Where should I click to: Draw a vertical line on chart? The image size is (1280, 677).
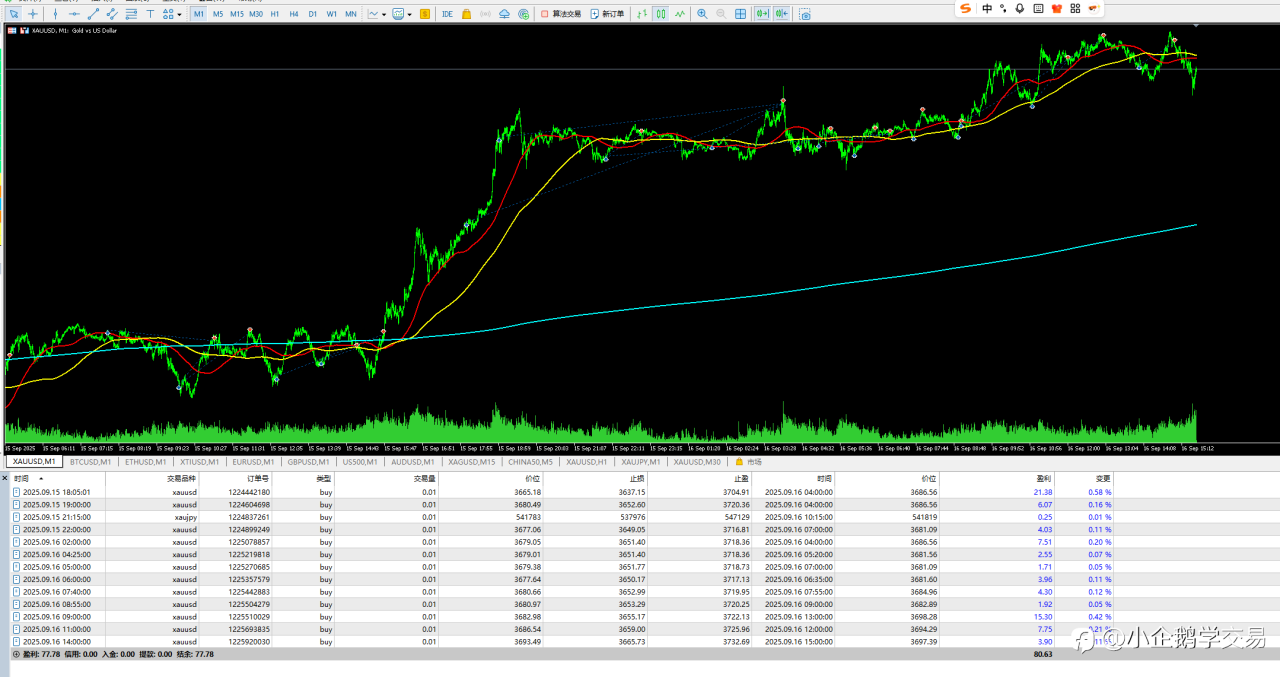[x=55, y=14]
